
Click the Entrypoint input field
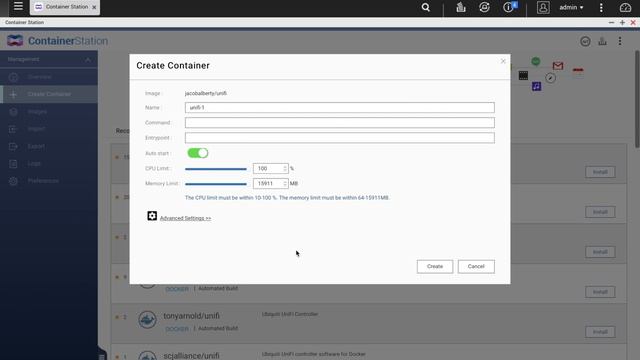tap(340, 138)
